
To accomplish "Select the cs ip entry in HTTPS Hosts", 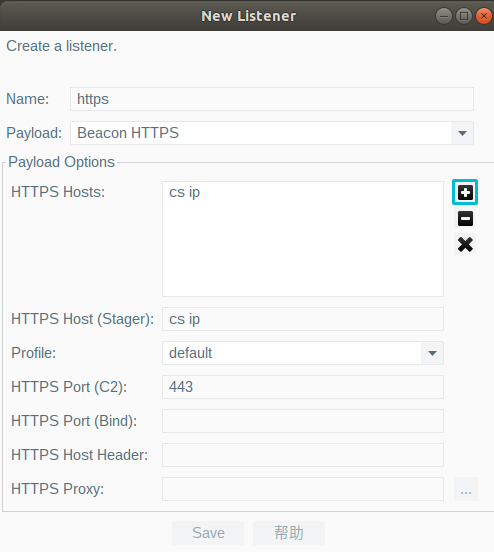I will point(185,192).
